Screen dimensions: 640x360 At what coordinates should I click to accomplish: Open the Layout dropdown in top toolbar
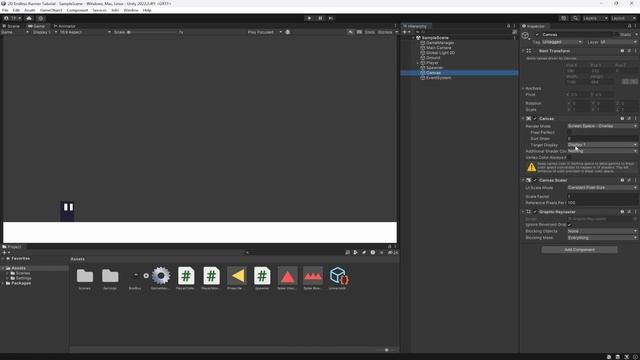click(623, 18)
